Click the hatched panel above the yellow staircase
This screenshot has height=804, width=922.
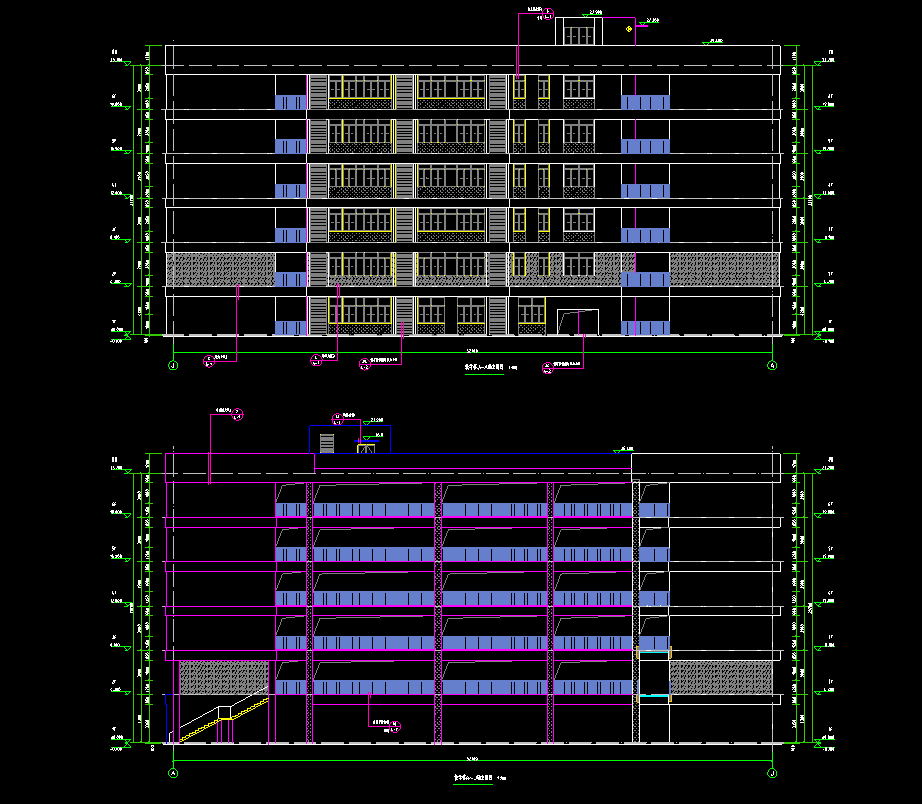(x=224, y=677)
